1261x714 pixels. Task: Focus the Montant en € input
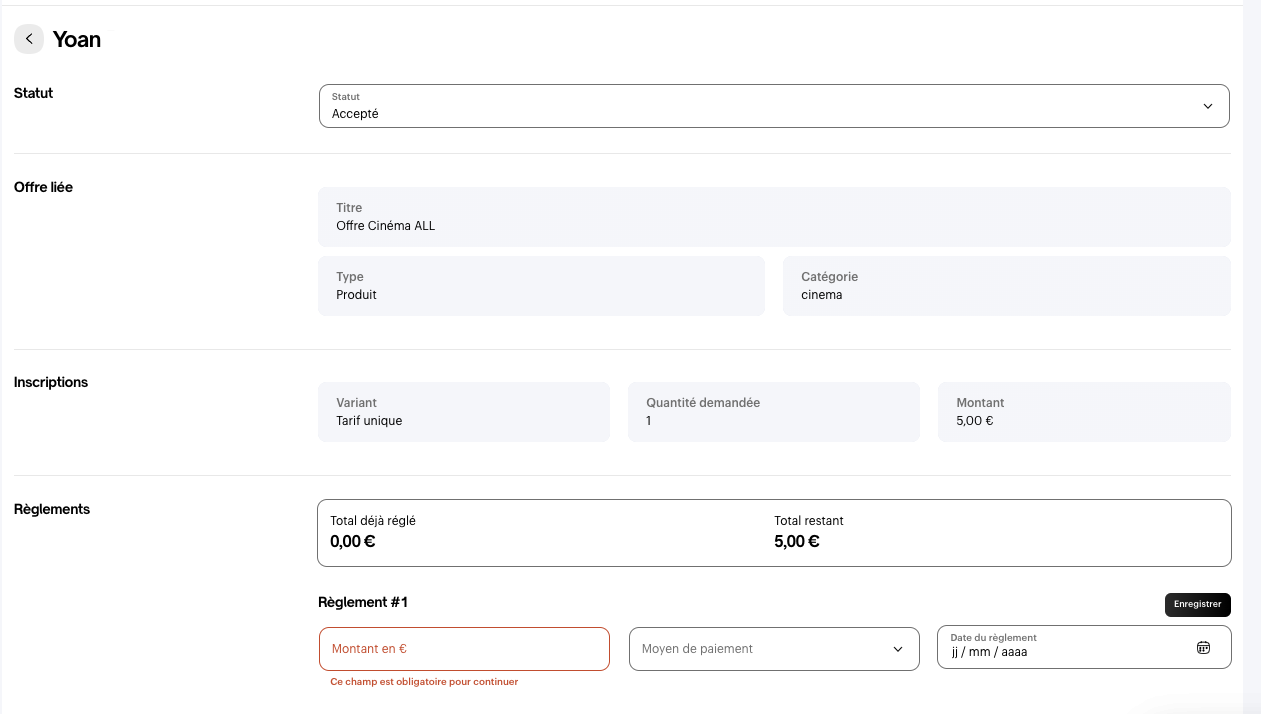pyautogui.click(x=464, y=649)
